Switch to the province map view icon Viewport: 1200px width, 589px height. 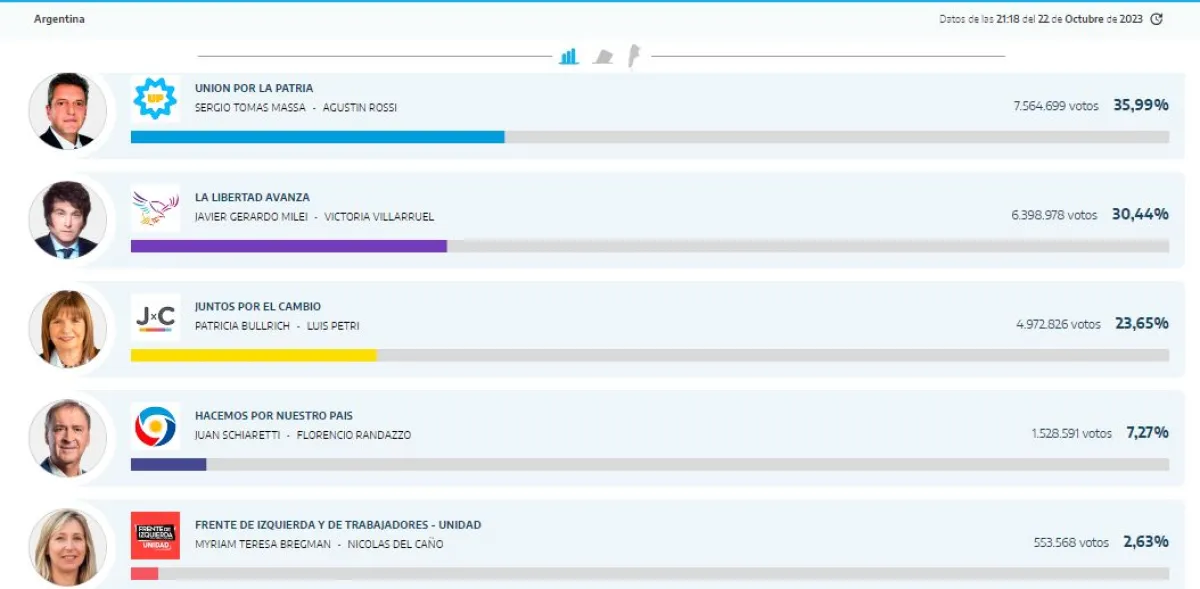[x=603, y=56]
